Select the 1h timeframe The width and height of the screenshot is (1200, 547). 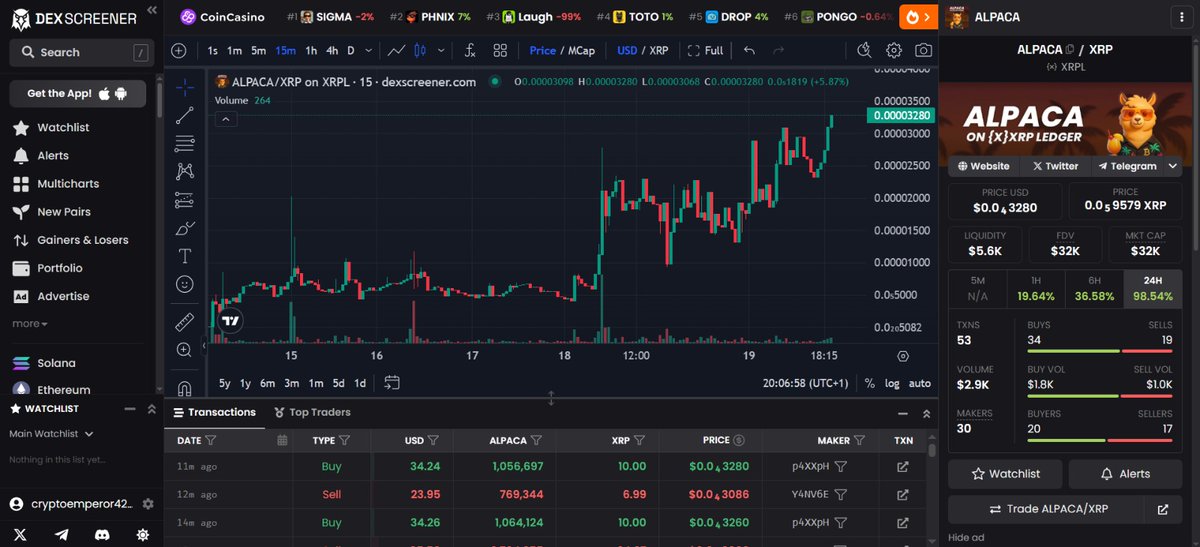point(311,50)
